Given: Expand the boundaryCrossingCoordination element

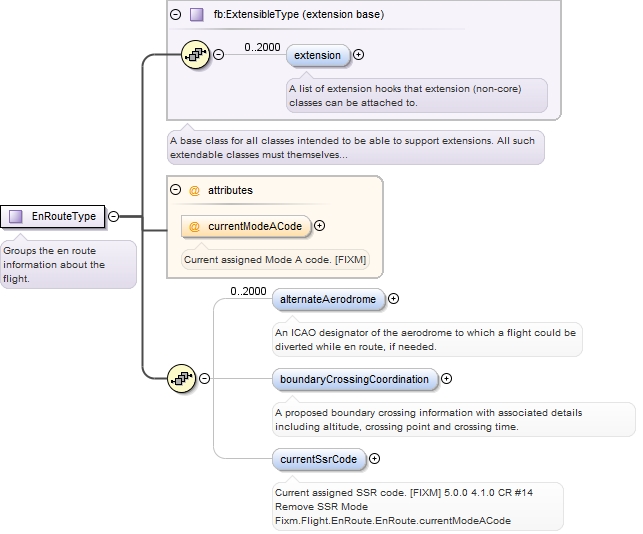Looking at the screenshot, I should (x=447, y=379).
